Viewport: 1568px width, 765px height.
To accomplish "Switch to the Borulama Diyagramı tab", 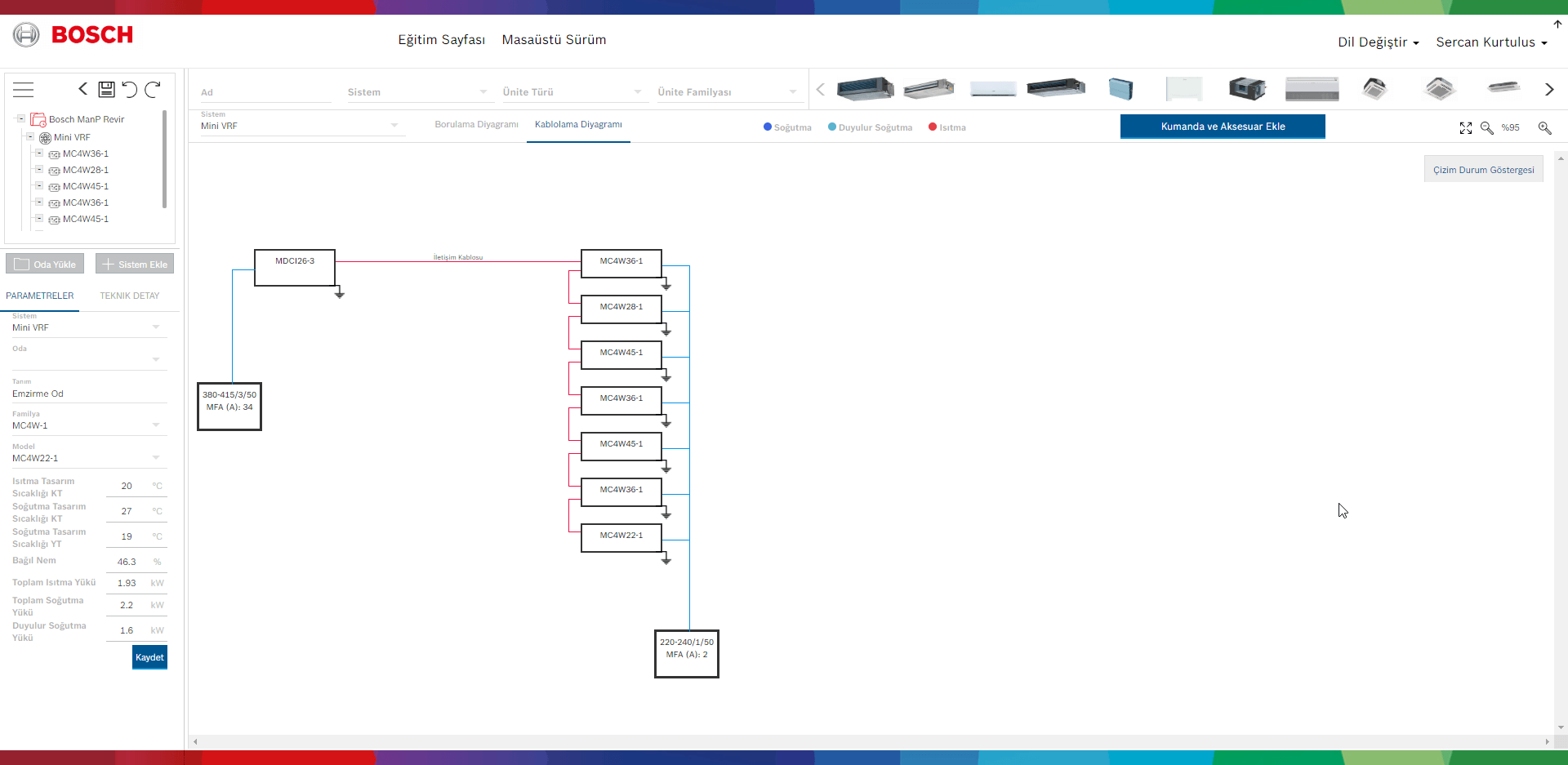I will point(476,125).
